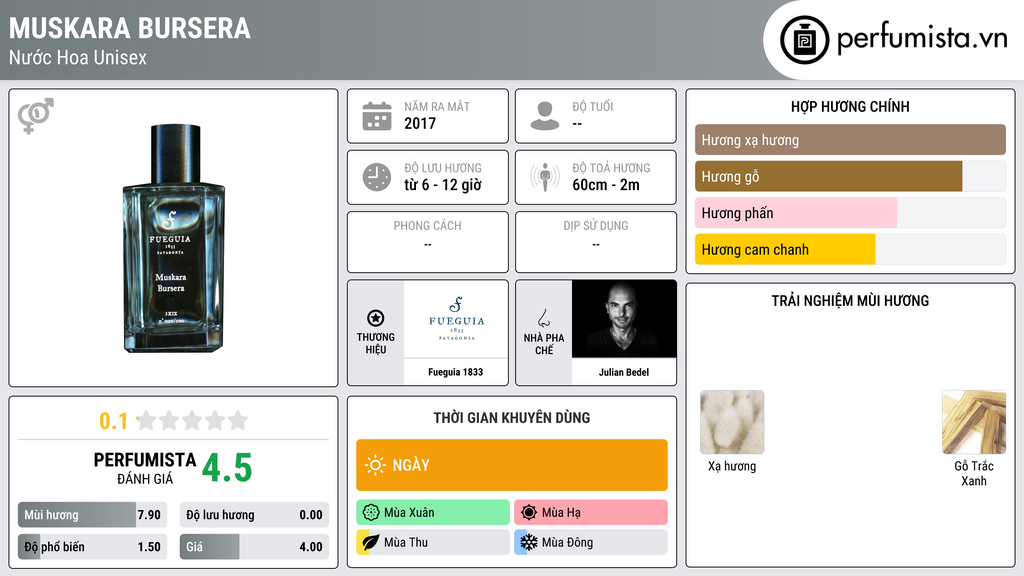Click the sillage icon beside Độ toả hương

545,177
